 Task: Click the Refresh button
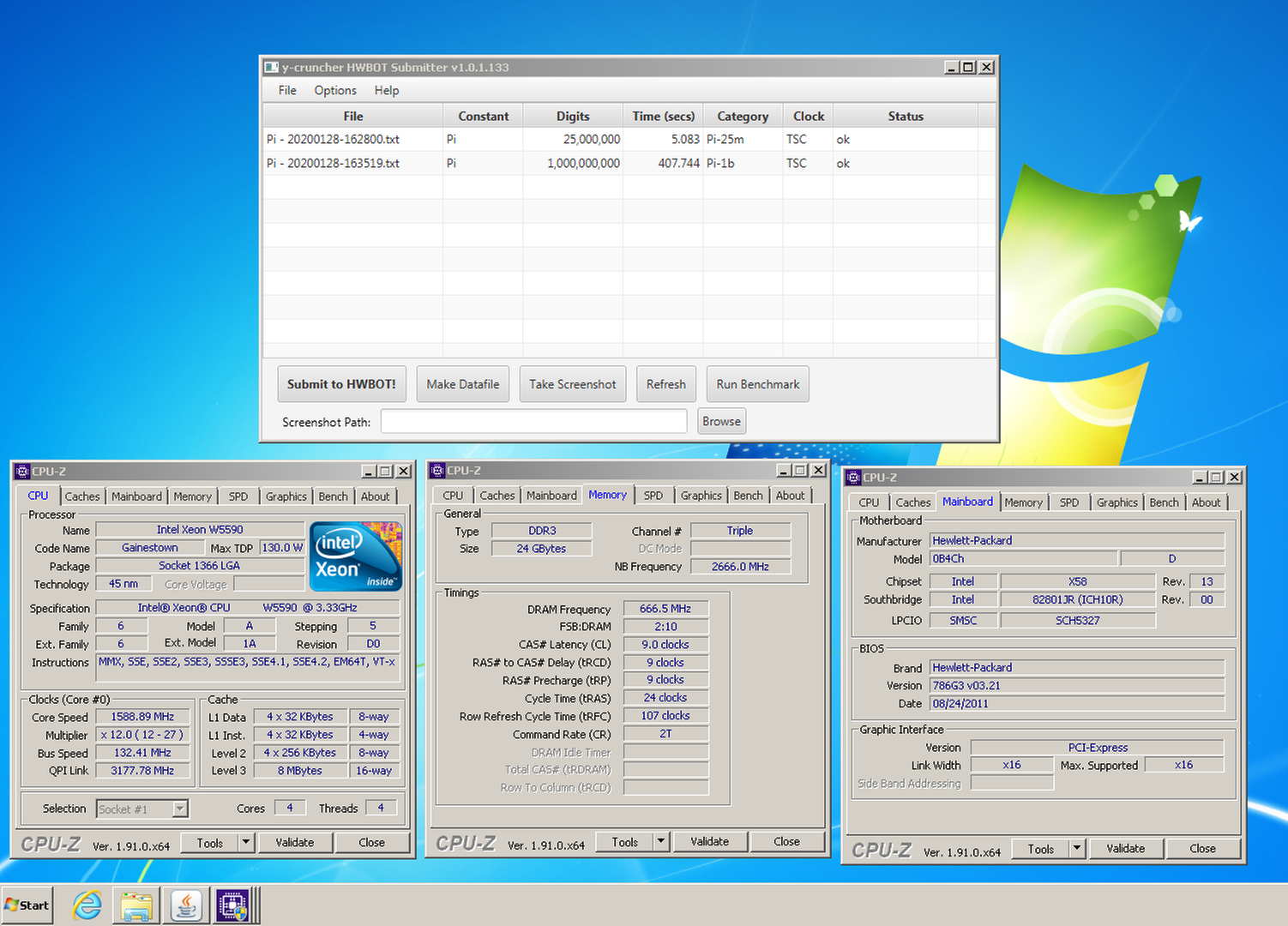pyautogui.click(x=666, y=384)
